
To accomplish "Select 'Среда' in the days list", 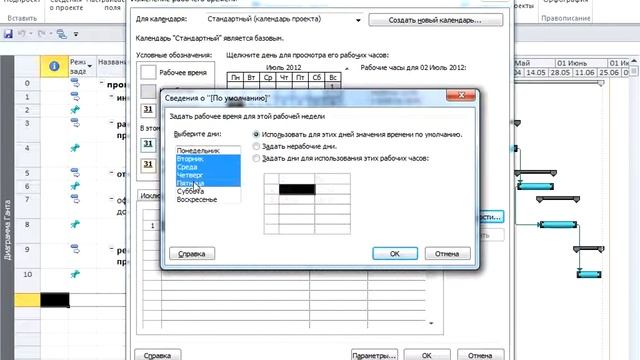I will tap(208, 167).
